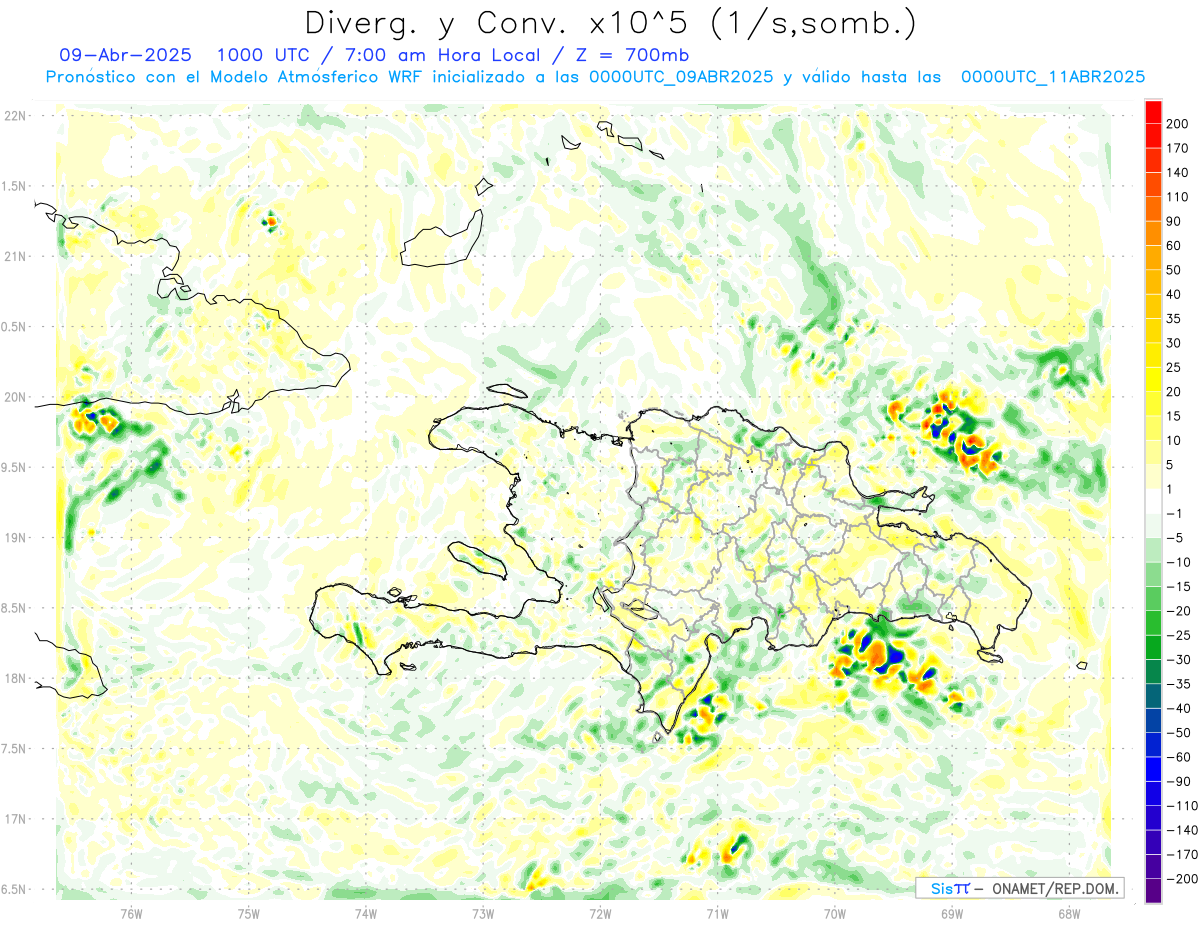Click the 71W longitude label
The image size is (1200, 927).
coord(717,913)
